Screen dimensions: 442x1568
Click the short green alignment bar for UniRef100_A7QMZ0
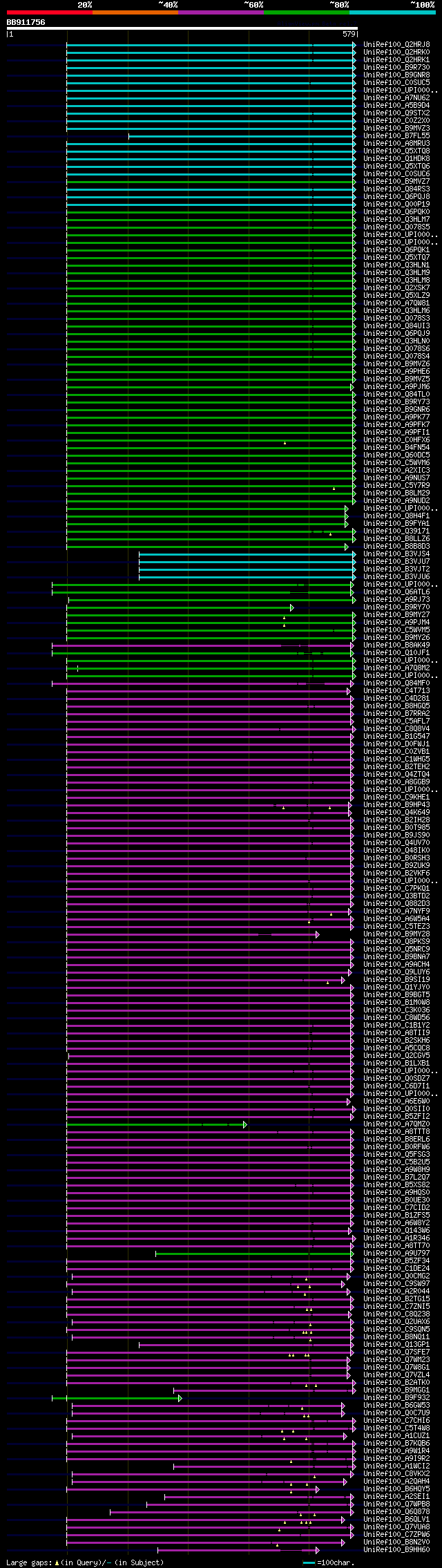pyautogui.click(x=157, y=1124)
